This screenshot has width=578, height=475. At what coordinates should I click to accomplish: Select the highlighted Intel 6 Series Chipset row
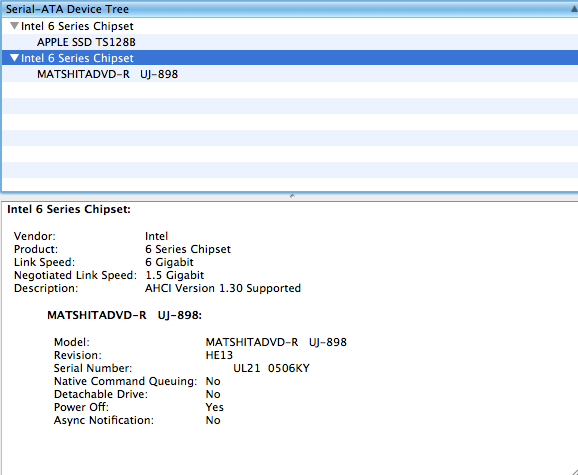tap(290, 58)
